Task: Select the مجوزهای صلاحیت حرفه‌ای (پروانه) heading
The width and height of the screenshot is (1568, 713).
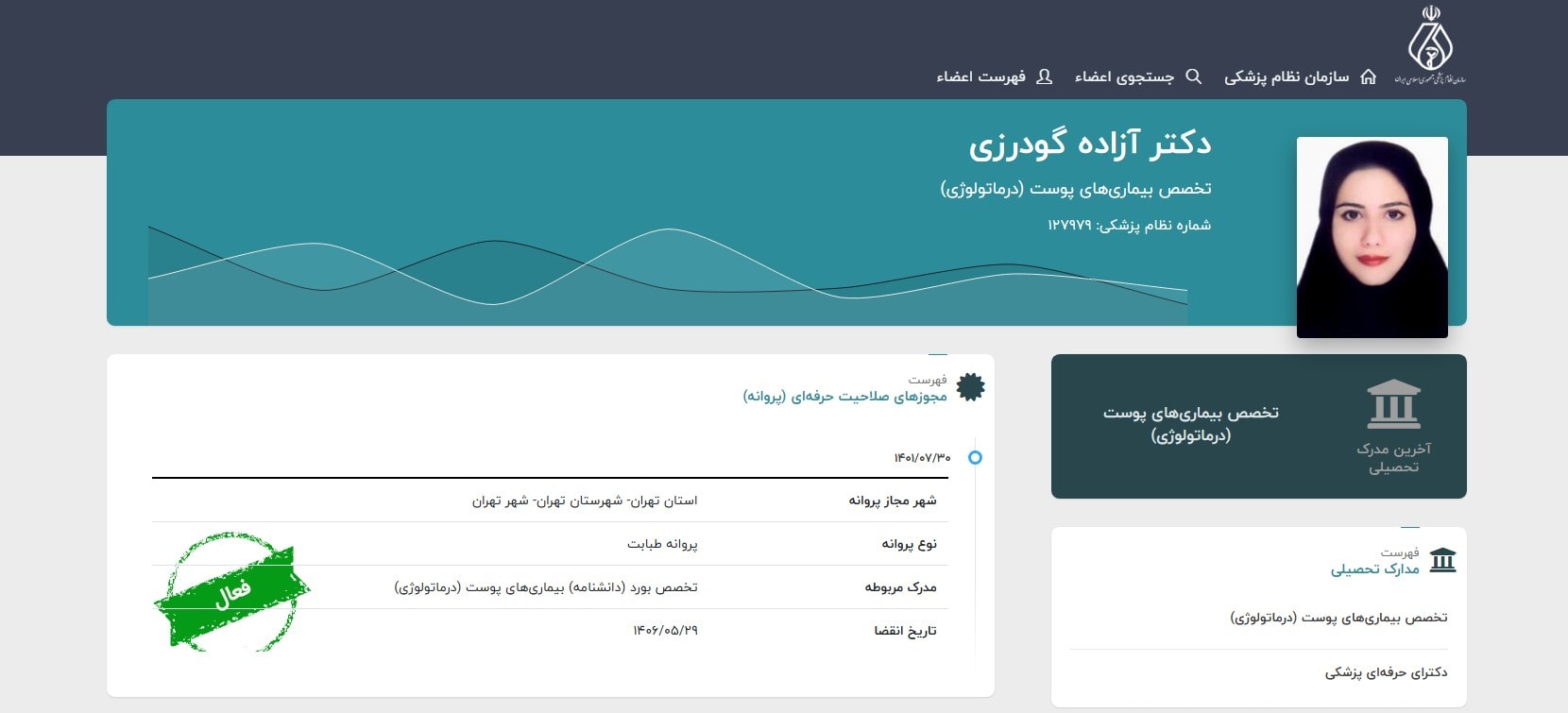Action: (x=844, y=396)
